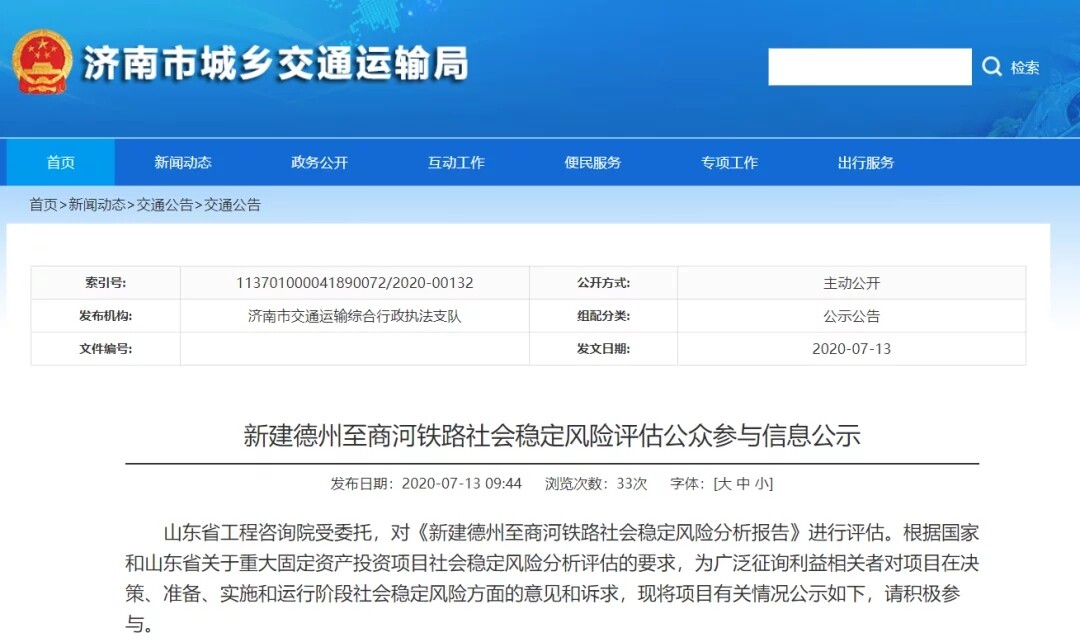Open the 首页 tab in navigation bar

(x=60, y=162)
